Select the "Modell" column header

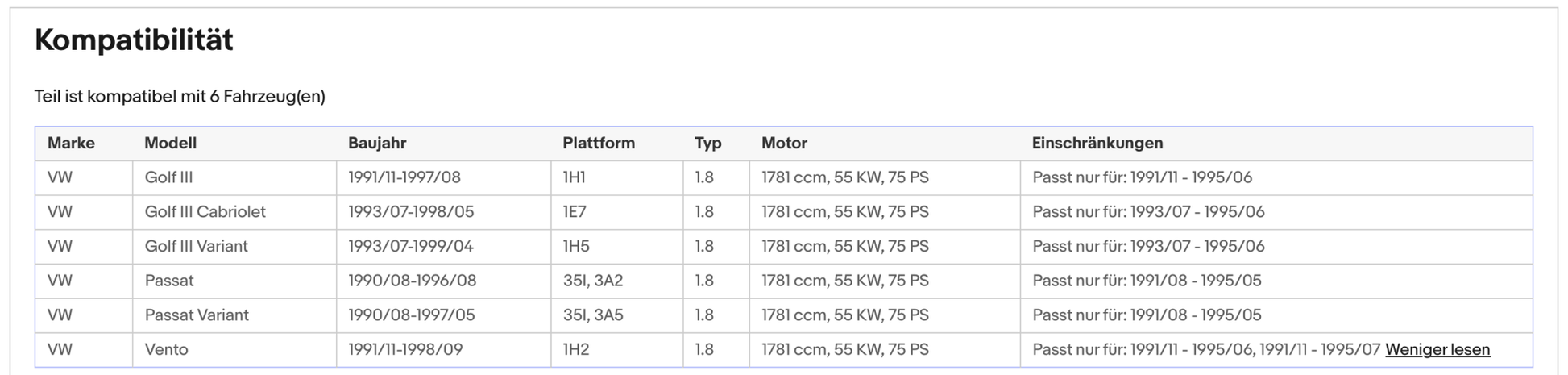(170, 143)
